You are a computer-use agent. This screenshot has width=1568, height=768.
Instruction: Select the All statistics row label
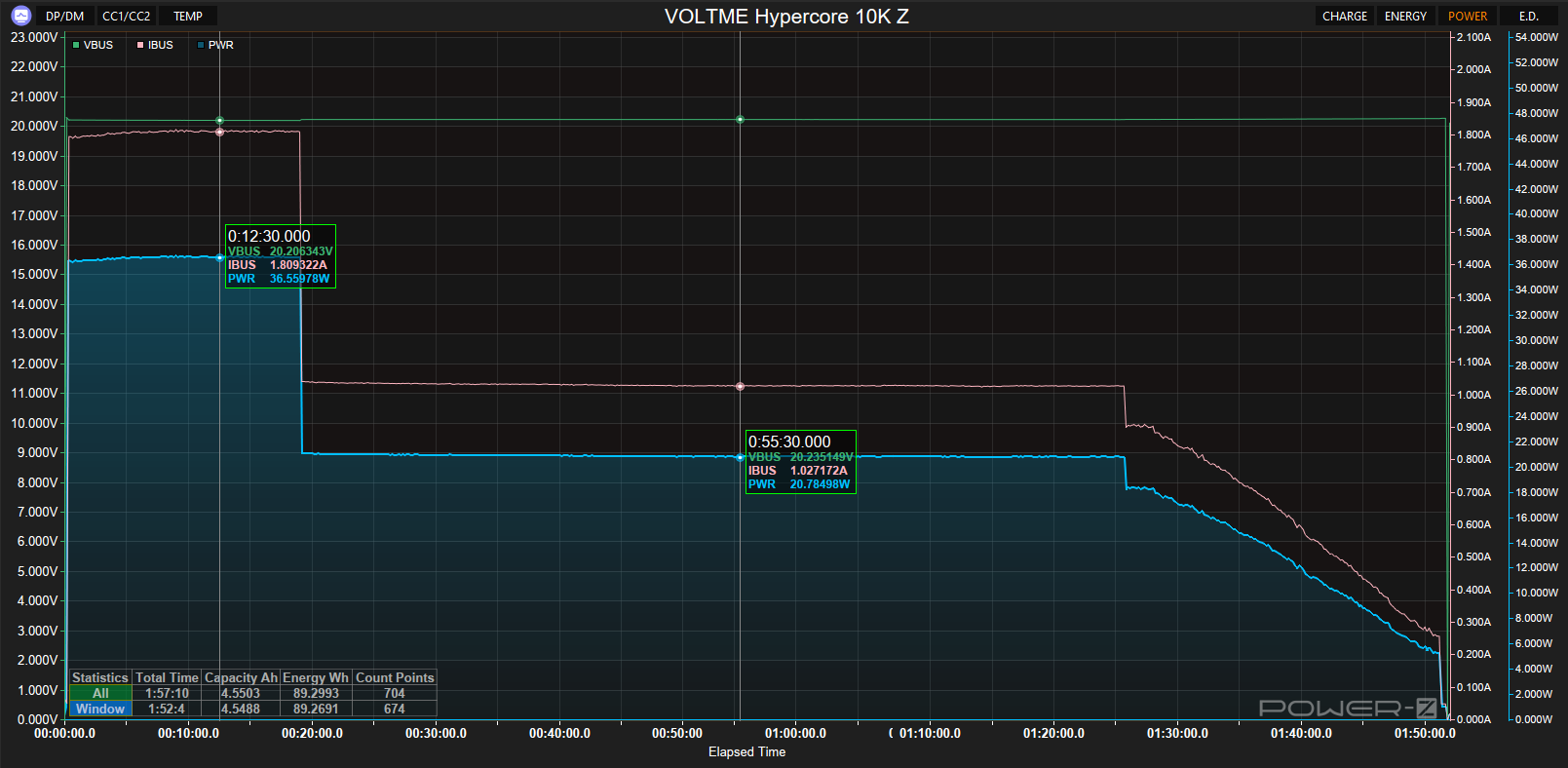coord(100,694)
